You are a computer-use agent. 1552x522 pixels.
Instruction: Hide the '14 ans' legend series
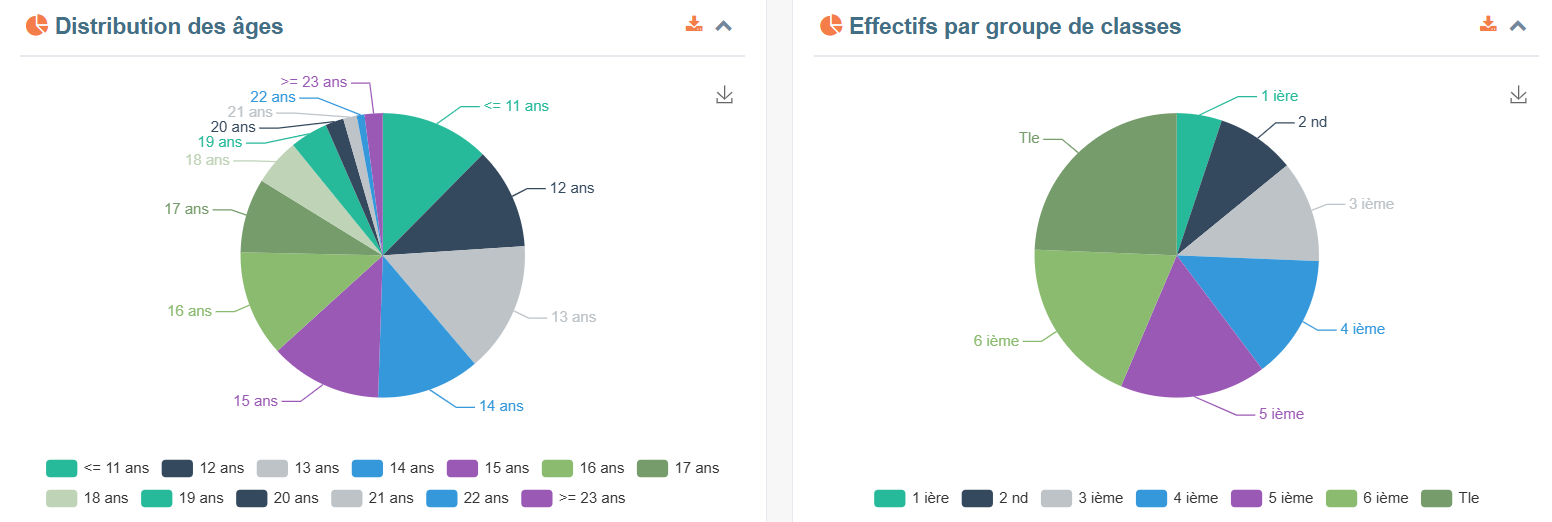click(393, 468)
